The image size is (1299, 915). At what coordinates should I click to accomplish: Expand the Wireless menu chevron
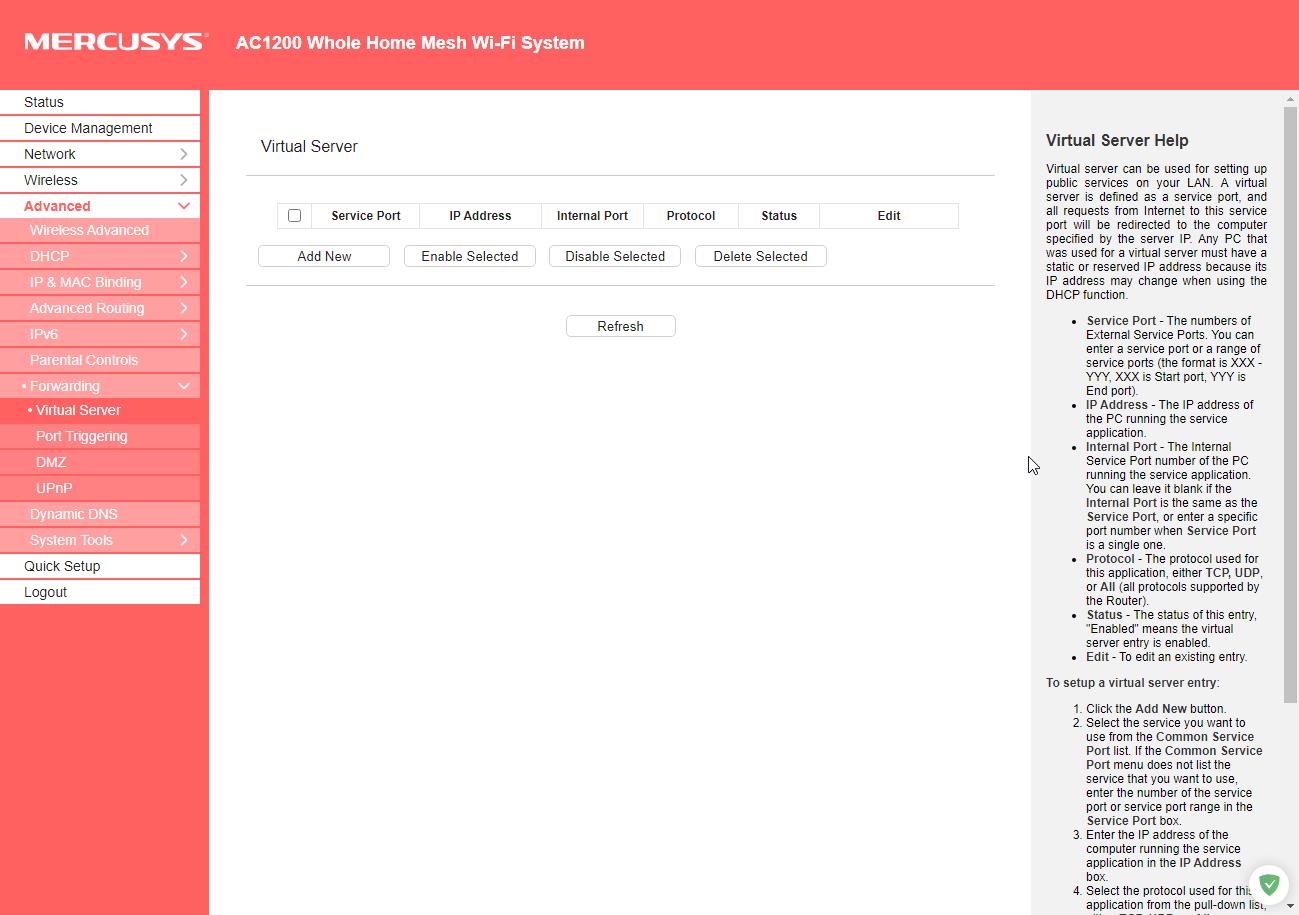click(x=184, y=180)
